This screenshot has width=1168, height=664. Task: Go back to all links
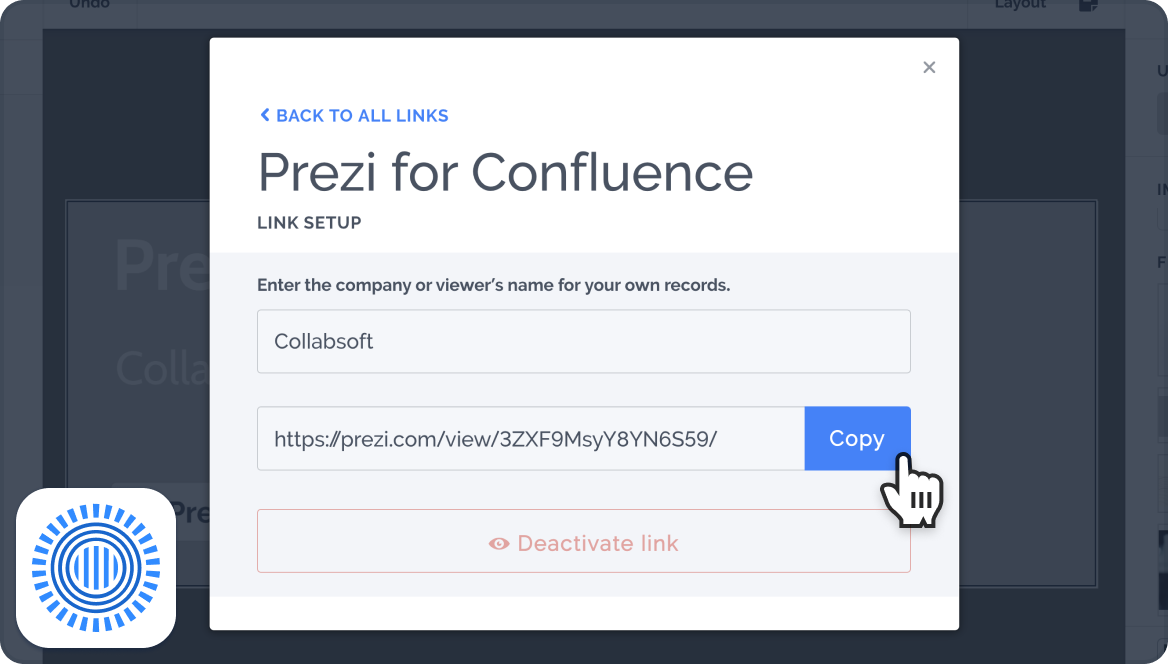pos(354,116)
